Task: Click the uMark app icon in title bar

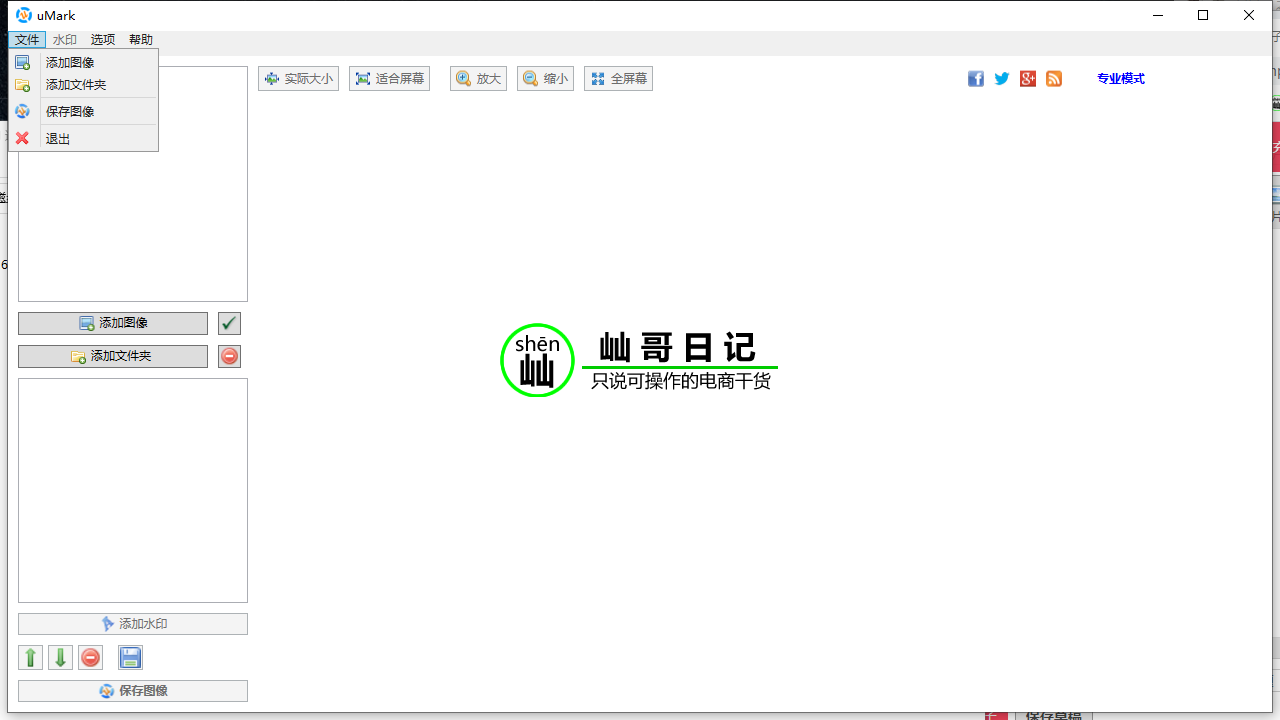Action: tap(24, 15)
